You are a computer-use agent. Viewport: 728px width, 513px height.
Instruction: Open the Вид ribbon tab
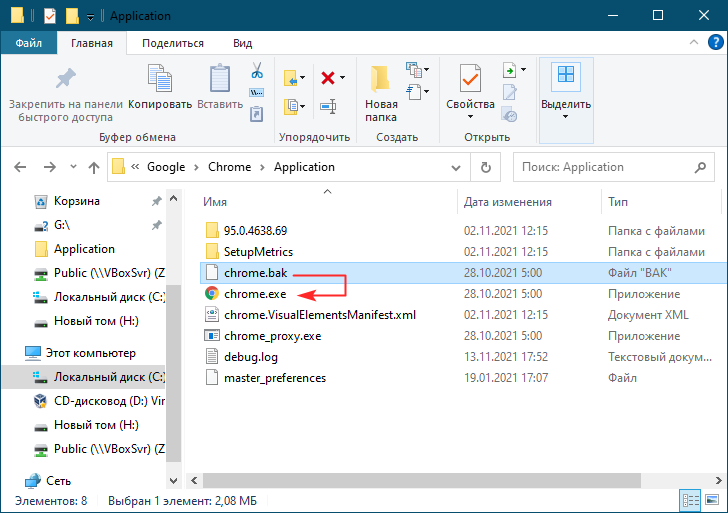pyautogui.click(x=242, y=43)
